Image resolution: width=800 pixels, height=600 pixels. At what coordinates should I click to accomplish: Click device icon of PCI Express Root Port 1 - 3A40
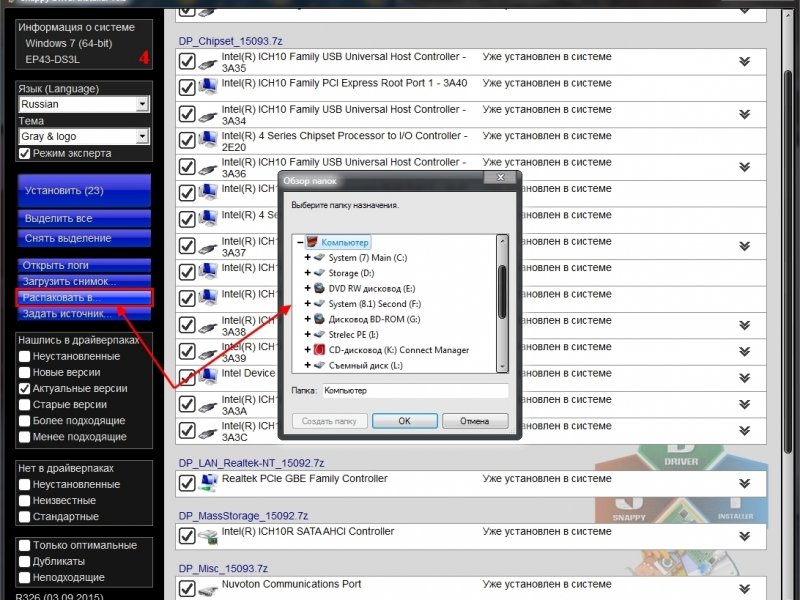[208, 86]
